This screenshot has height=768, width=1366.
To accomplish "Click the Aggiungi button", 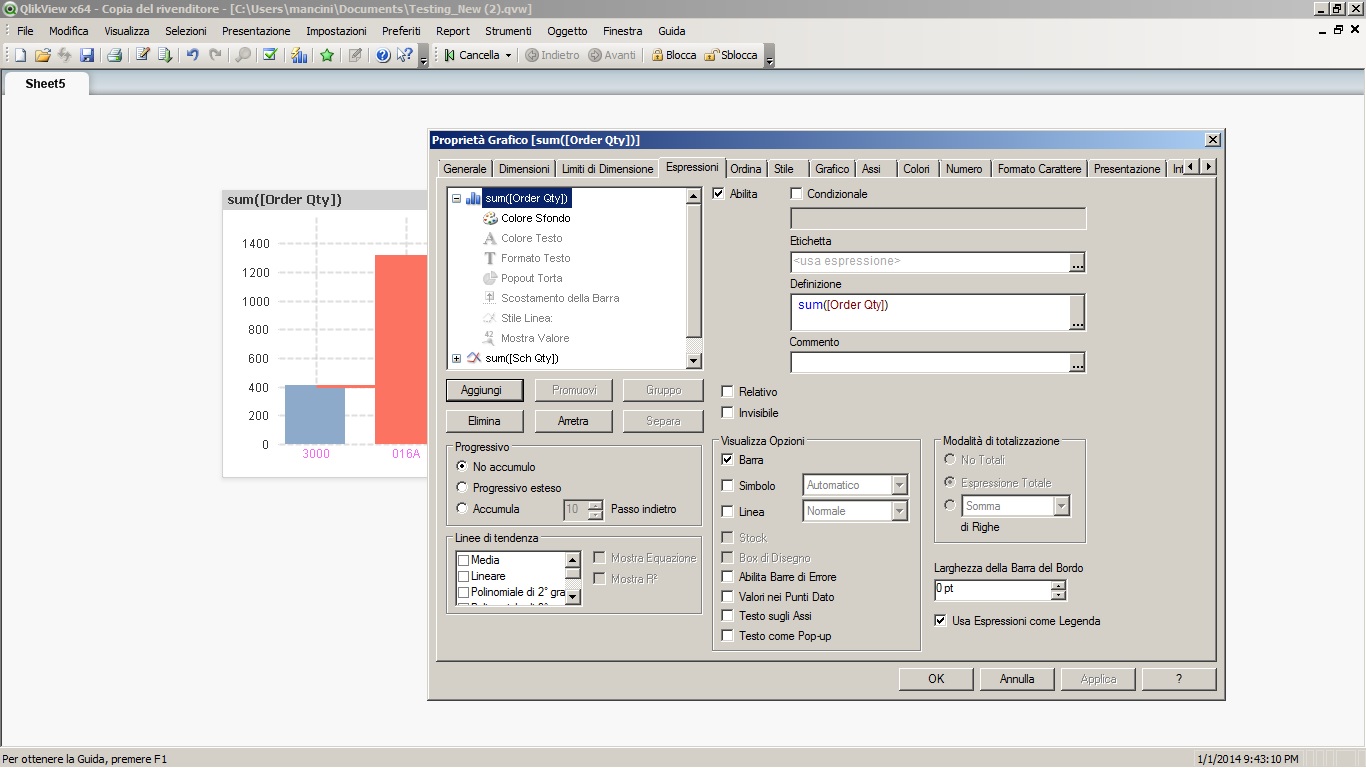I will 484,390.
